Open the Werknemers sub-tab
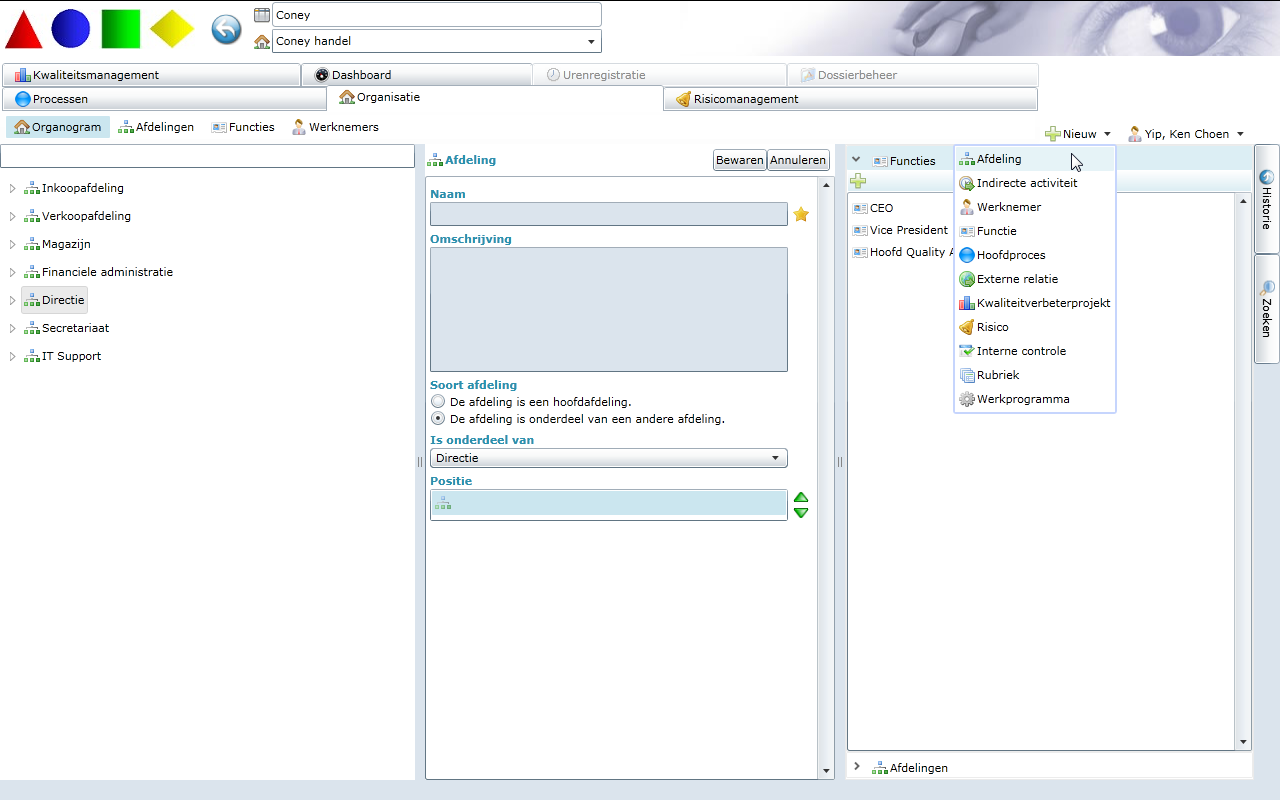 (x=335, y=127)
